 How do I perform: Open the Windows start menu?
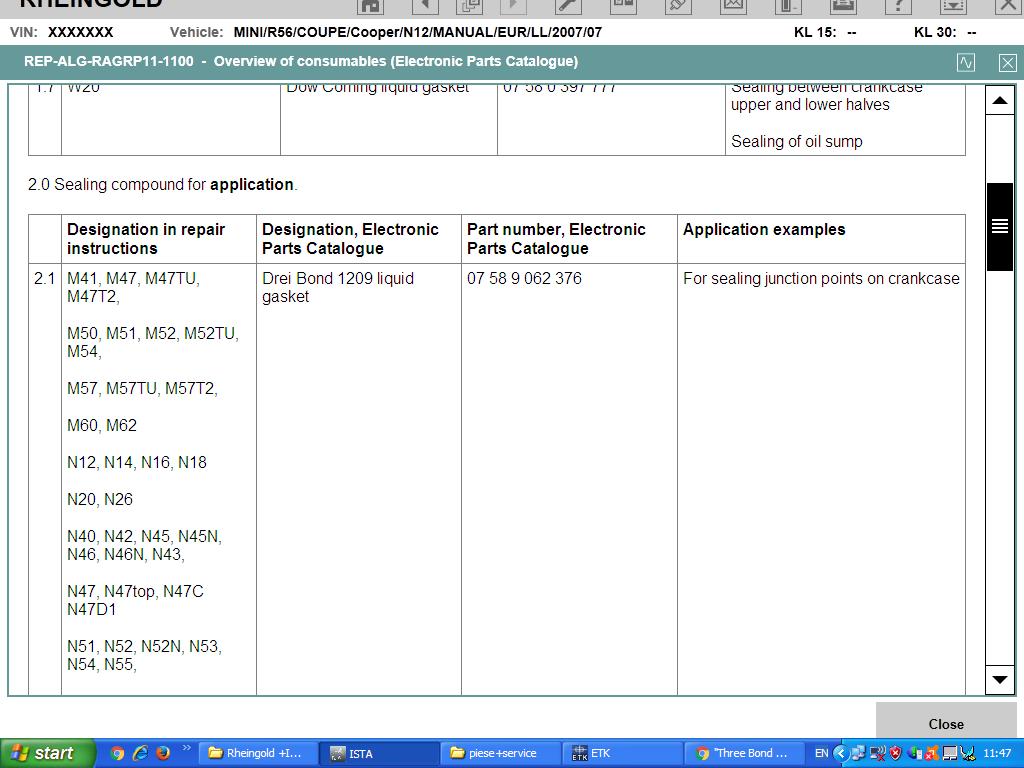pos(45,753)
